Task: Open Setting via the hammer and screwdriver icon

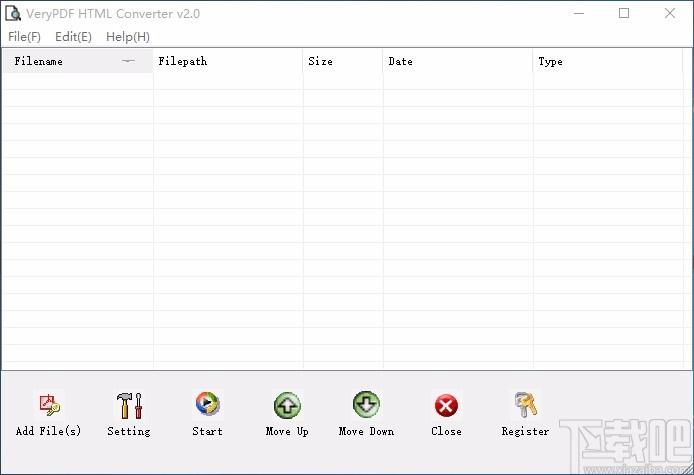Action: [129, 405]
